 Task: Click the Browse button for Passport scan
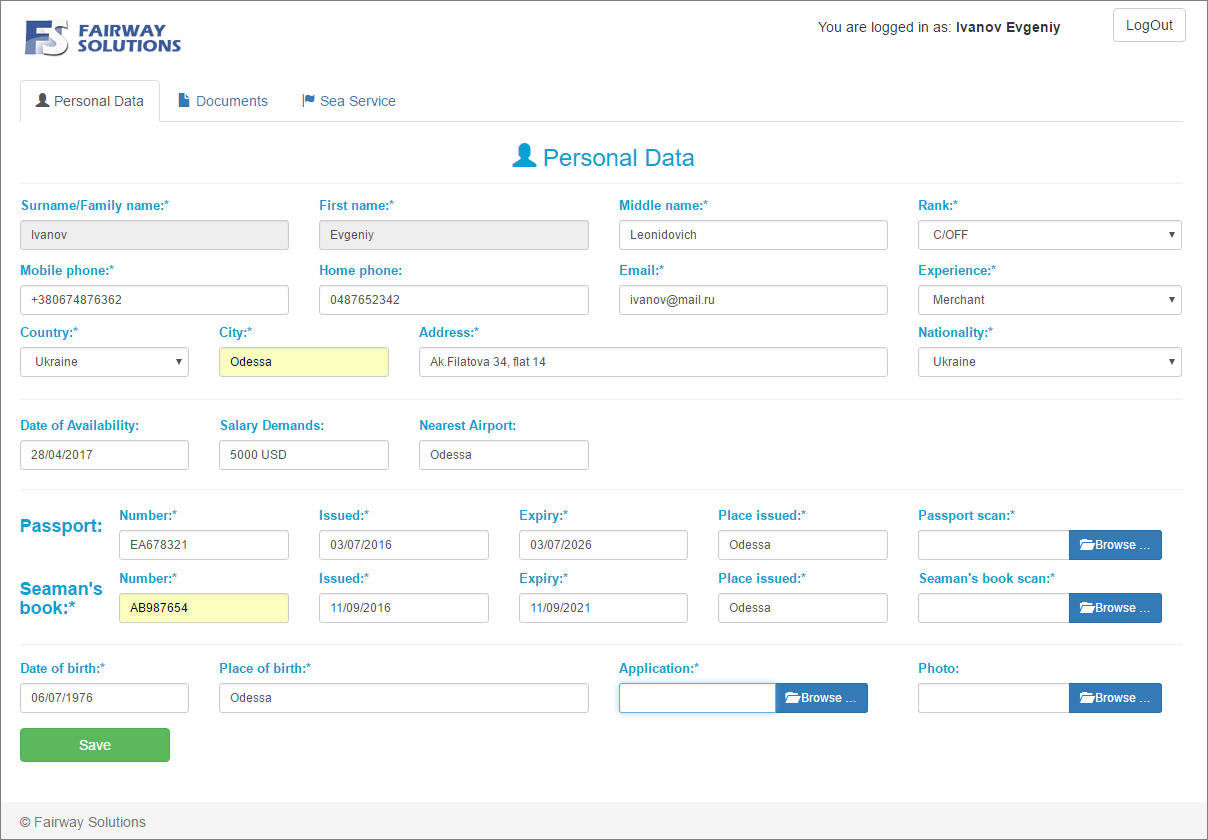pos(1115,545)
